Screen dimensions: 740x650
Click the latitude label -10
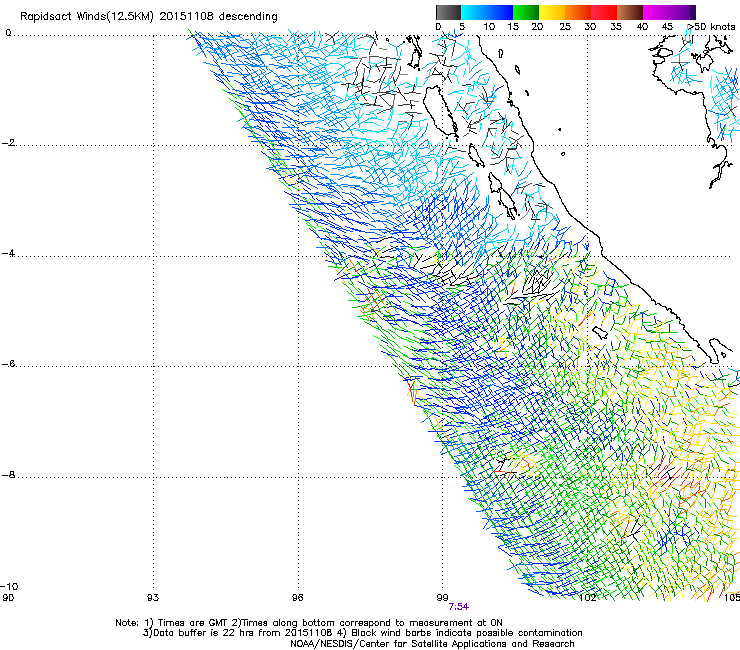[9, 586]
